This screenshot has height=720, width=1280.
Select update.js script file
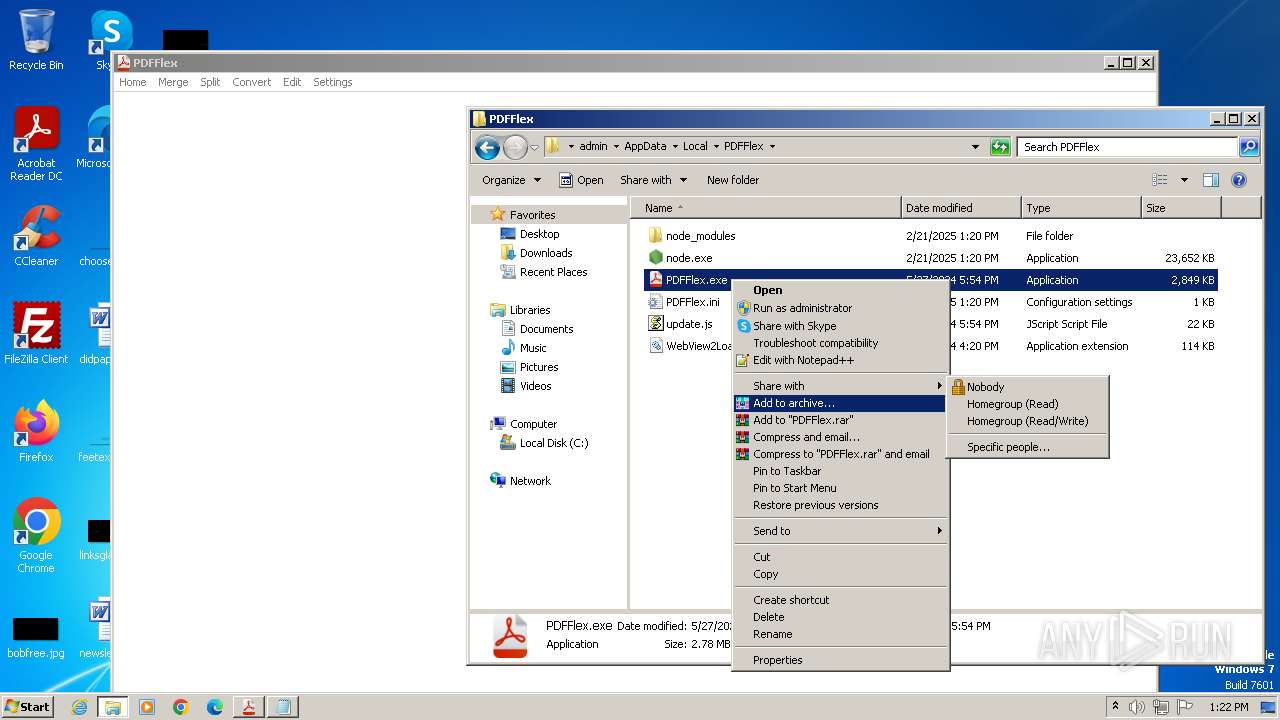689,324
